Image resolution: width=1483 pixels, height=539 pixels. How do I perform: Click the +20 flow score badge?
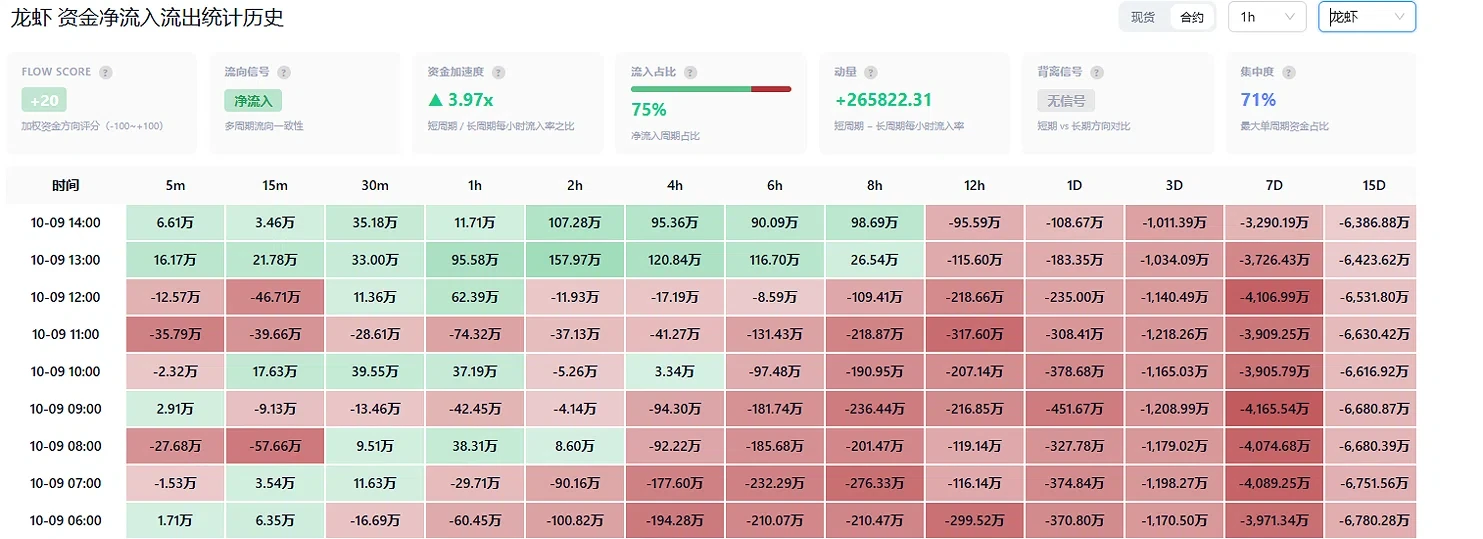(44, 101)
